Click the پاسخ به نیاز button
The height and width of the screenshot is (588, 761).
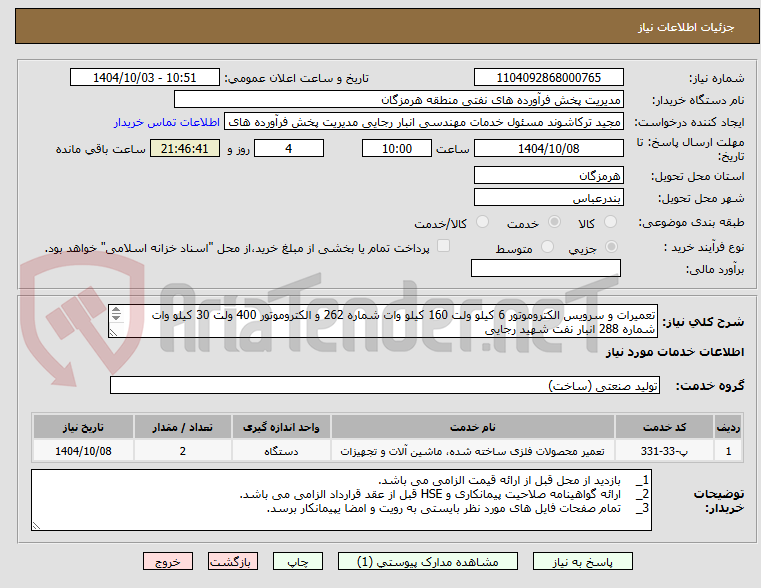[582, 561]
